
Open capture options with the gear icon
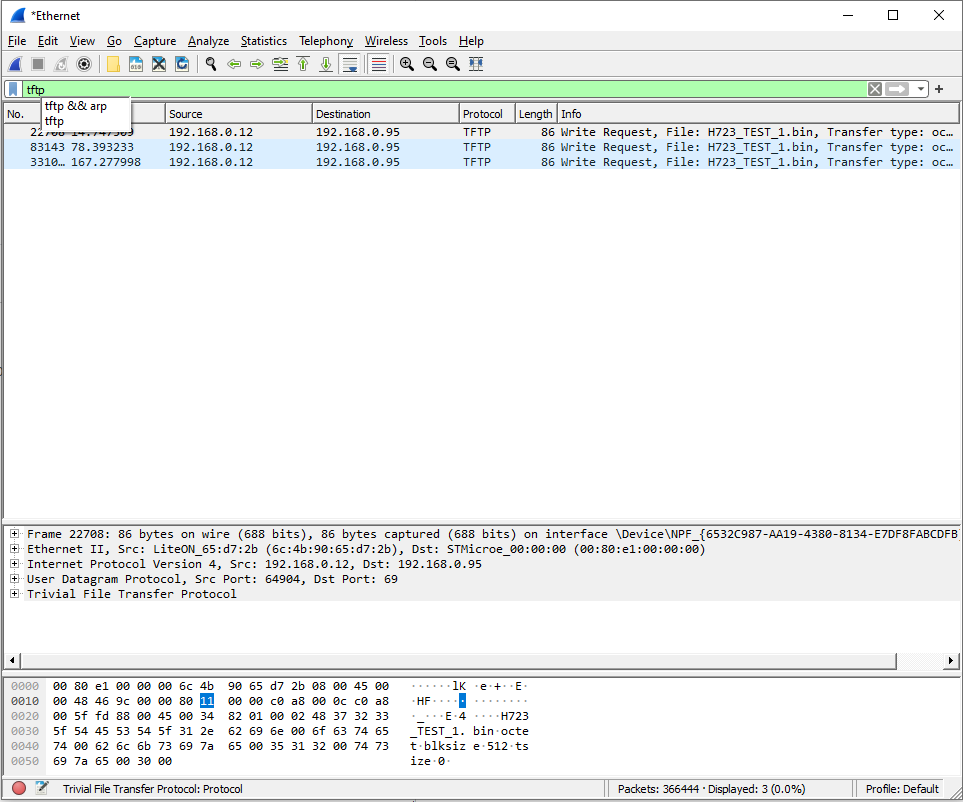point(84,63)
